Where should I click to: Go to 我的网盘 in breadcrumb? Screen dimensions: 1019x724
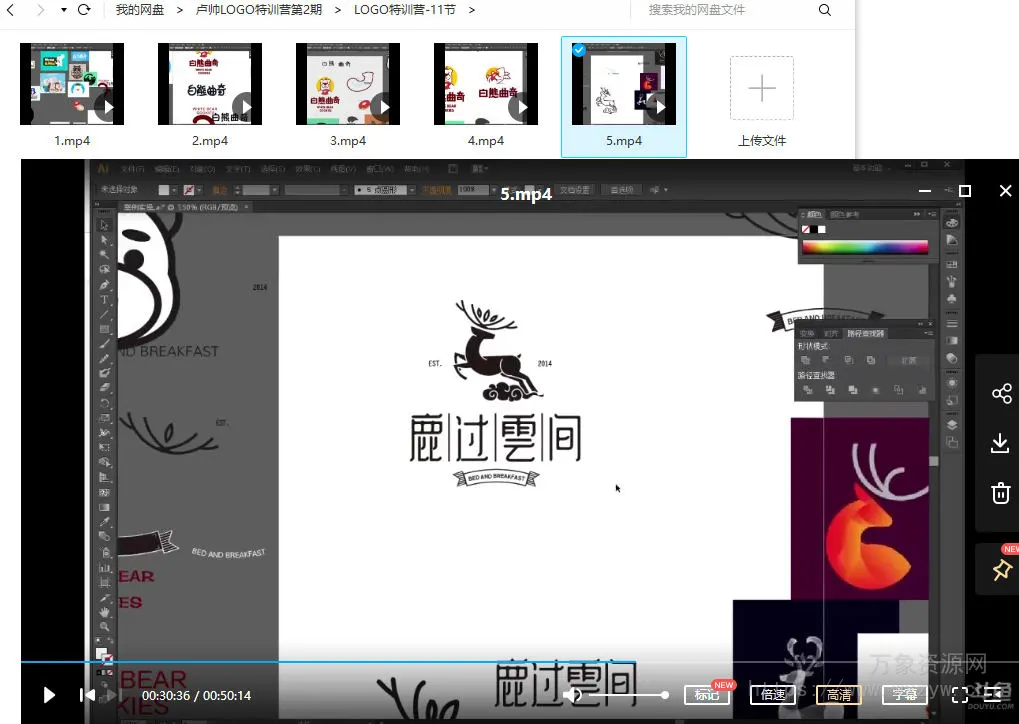(139, 10)
